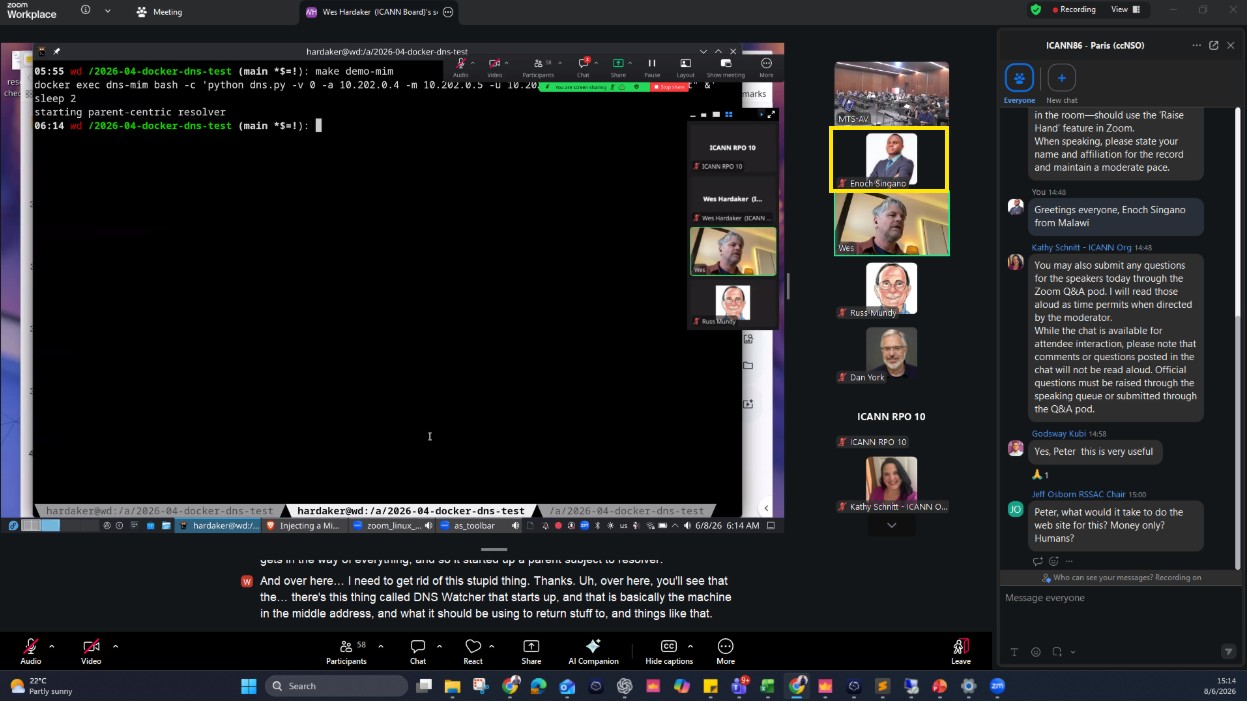The width and height of the screenshot is (1248, 702).
Task: Click the green encryption shield icon
Action: 1036,9
